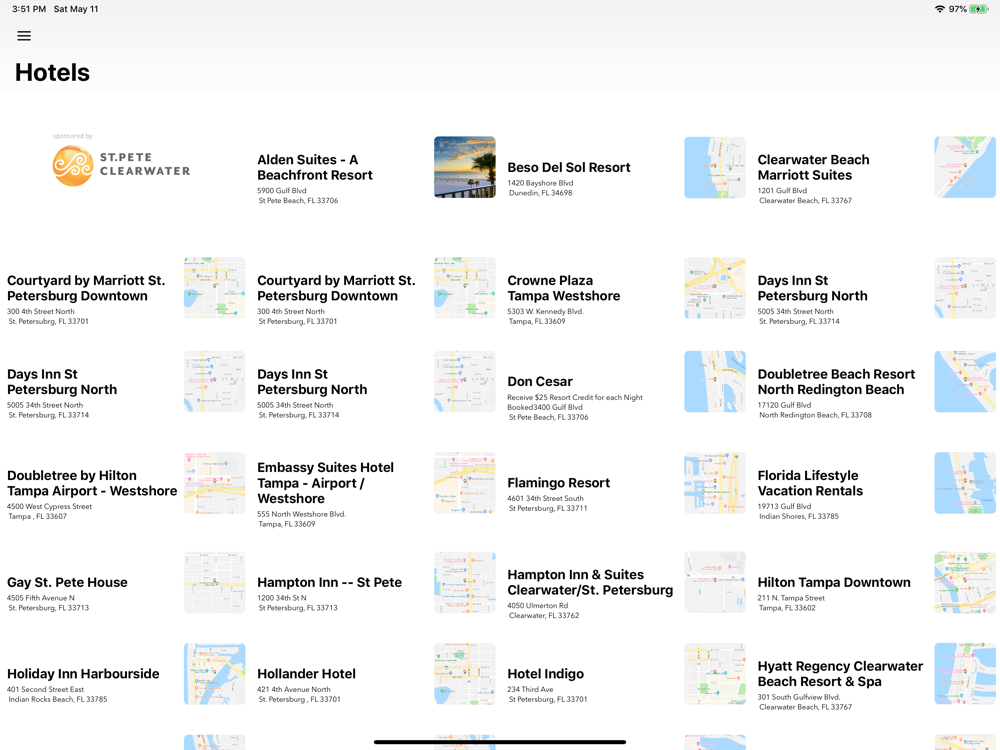
Task: Open Flamingo Resort map thumbnail
Action: pos(714,483)
